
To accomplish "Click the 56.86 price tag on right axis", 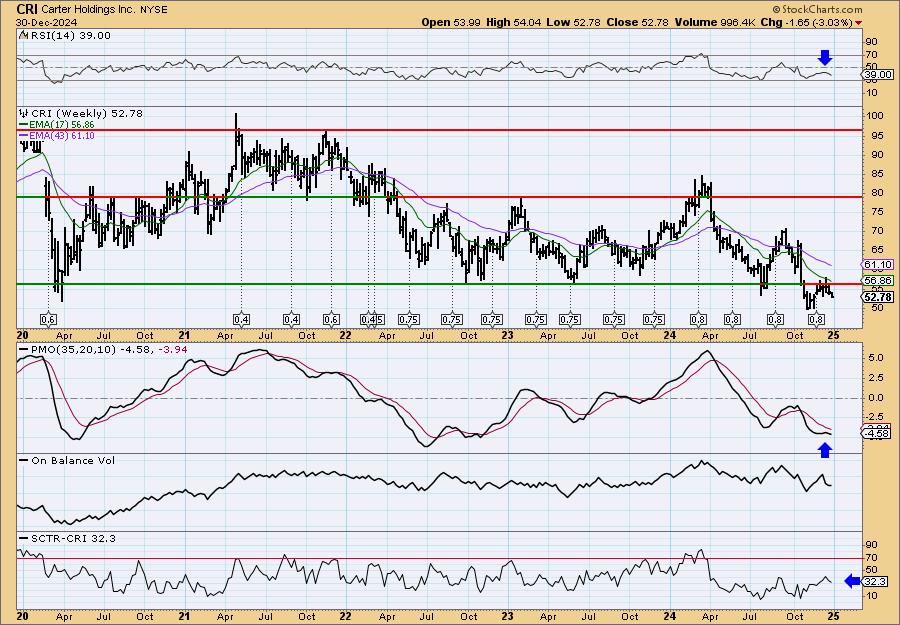I will coord(878,281).
